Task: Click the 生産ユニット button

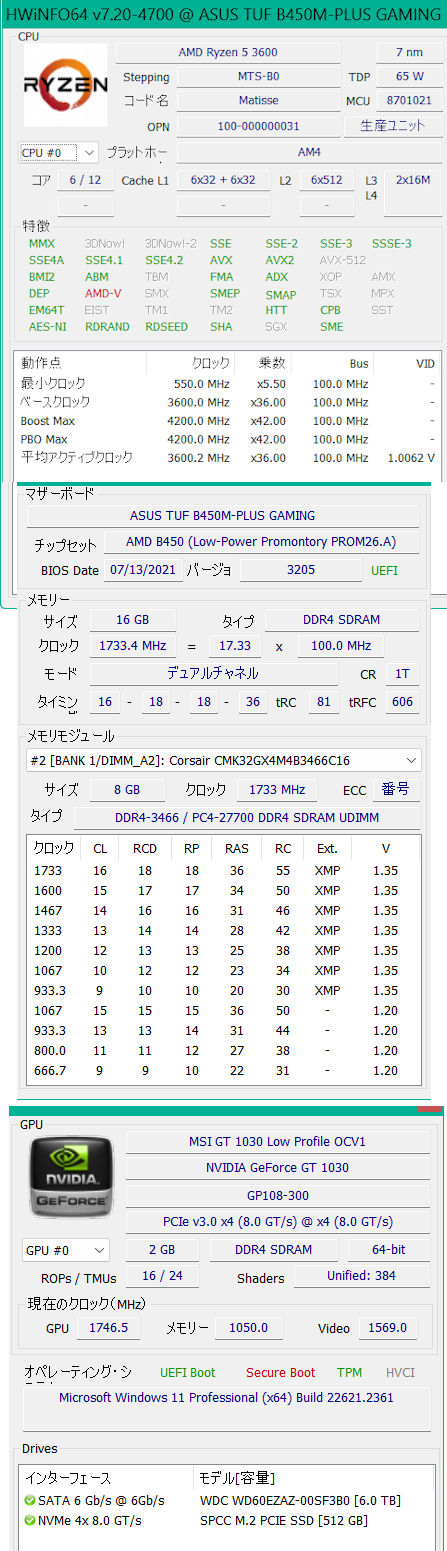Action: 393,126
